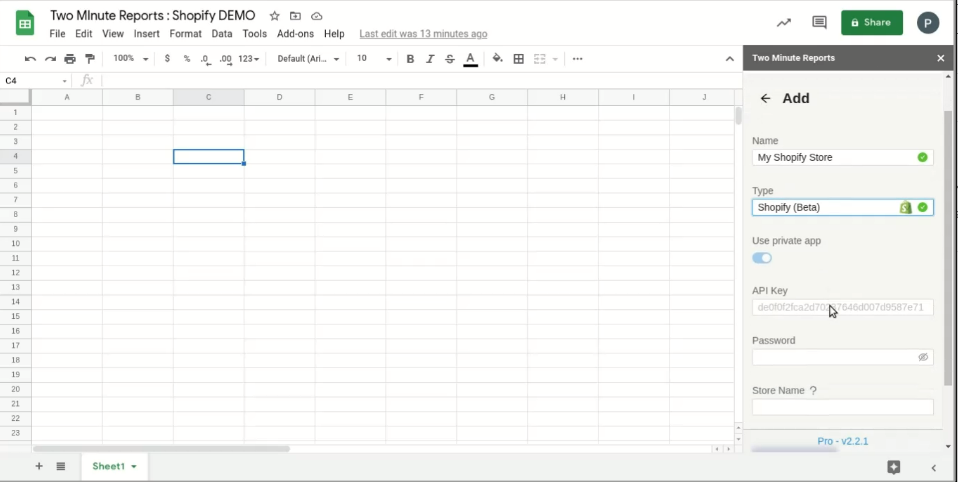Open the account avatar P
Screen dimensions: 958x482
(x=927, y=23)
